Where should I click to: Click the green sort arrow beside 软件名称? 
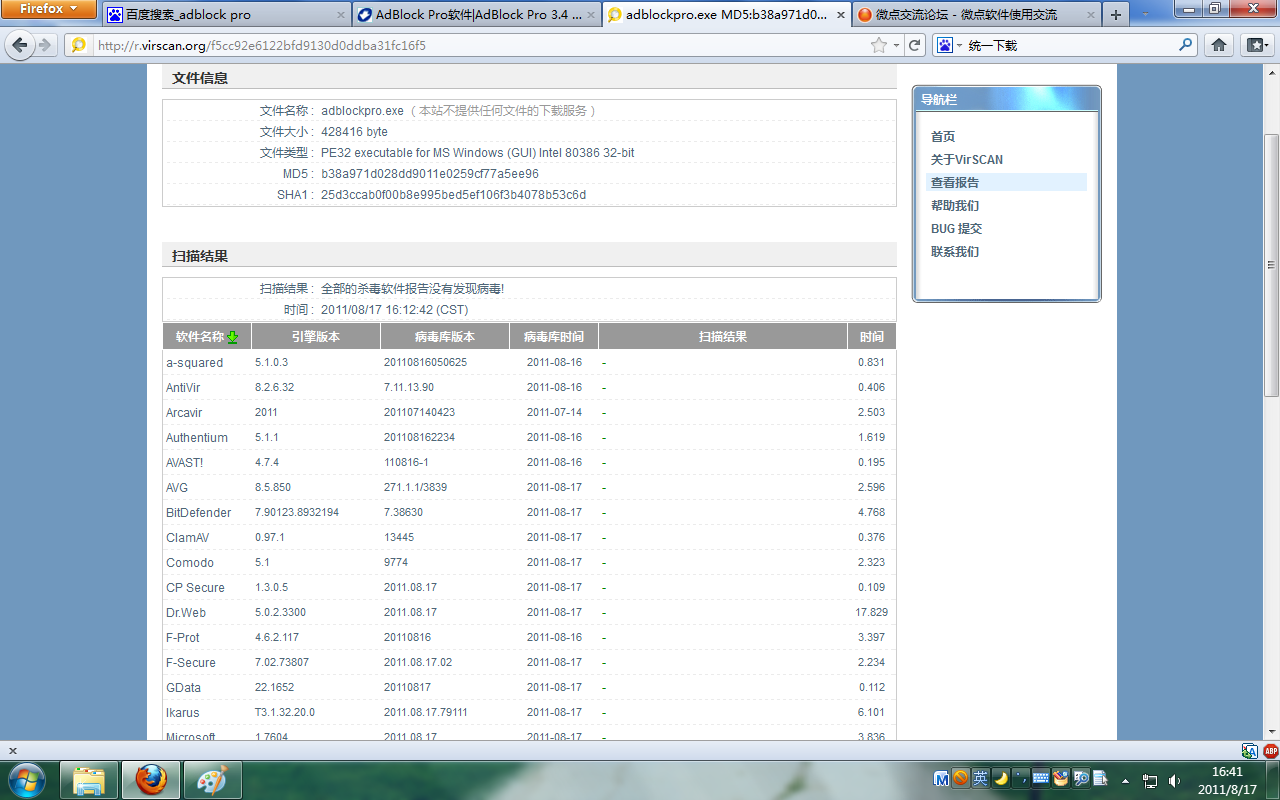[233, 337]
